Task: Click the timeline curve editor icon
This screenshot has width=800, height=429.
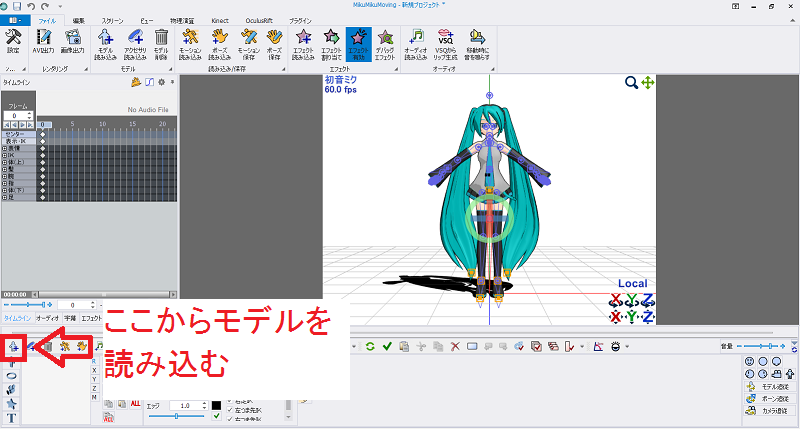Action: (x=149, y=82)
